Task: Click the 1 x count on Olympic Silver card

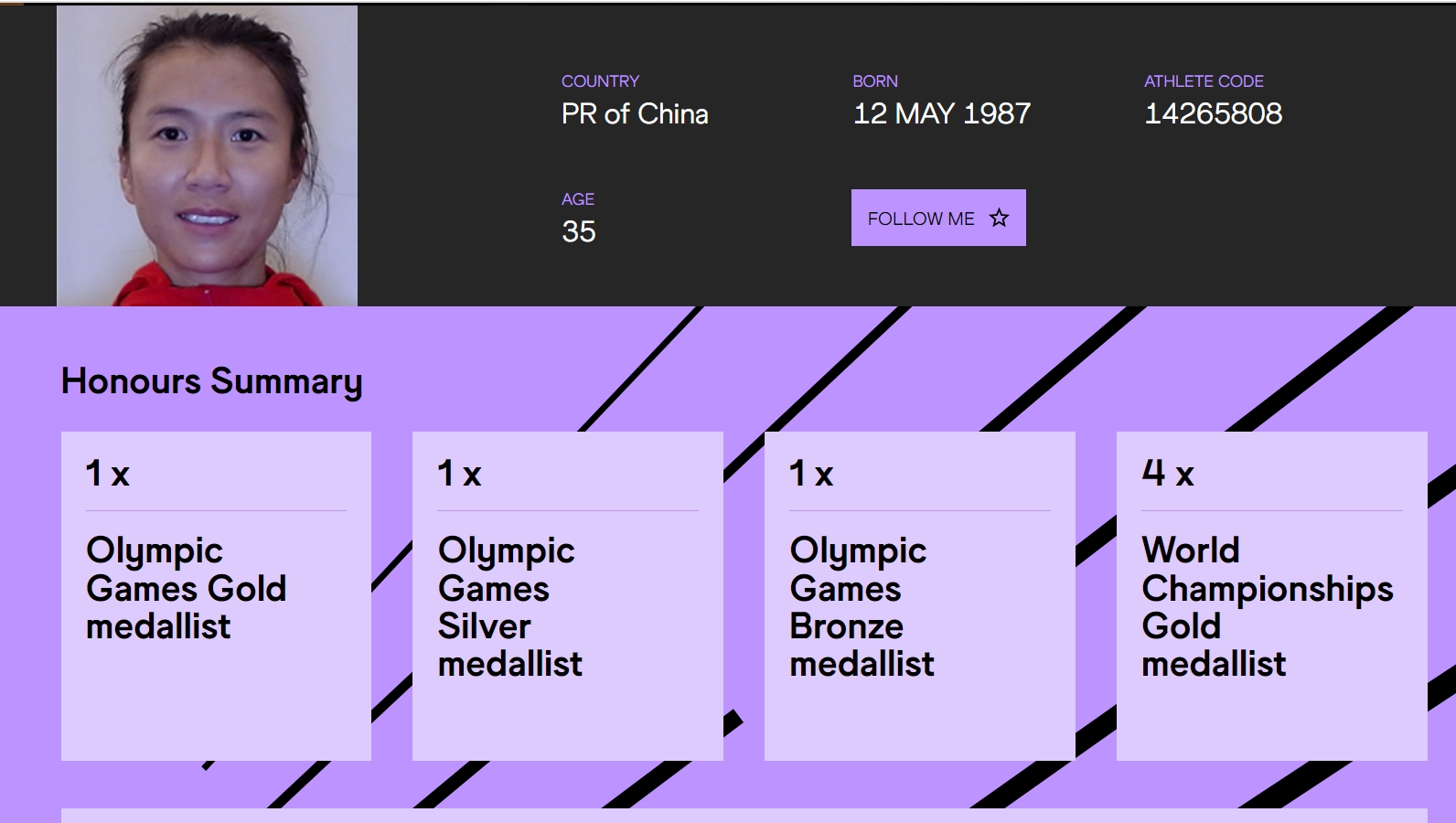Action: click(459, 474)
